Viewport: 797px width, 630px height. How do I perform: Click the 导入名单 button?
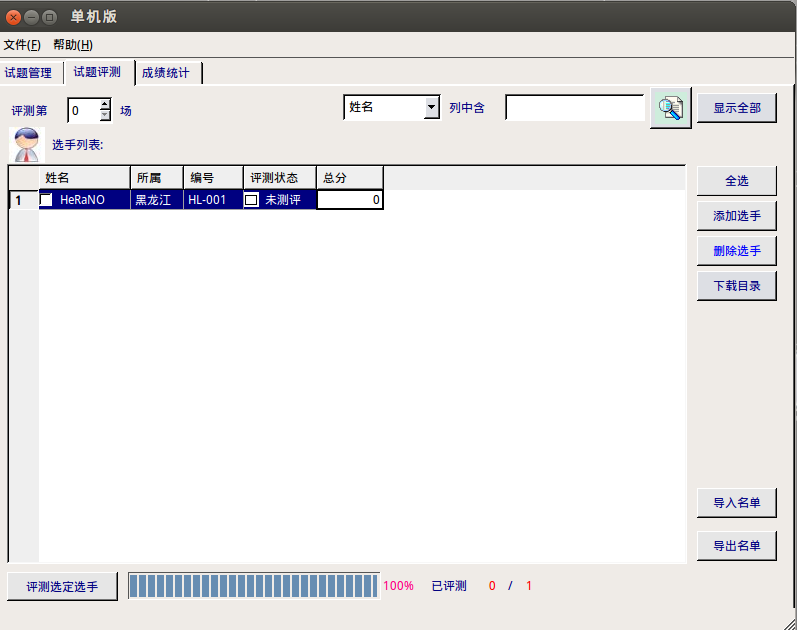736,503
